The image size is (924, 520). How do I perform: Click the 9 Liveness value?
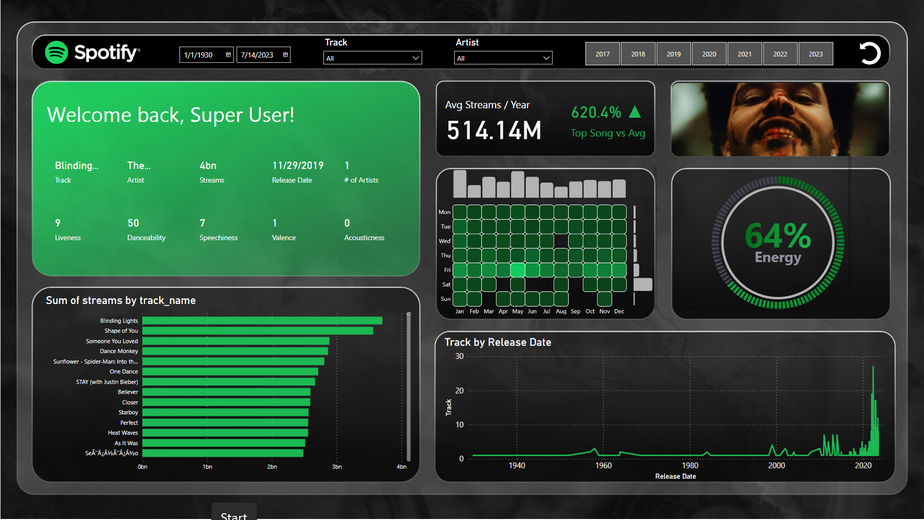pyautogui.click(x=58, y=223)
